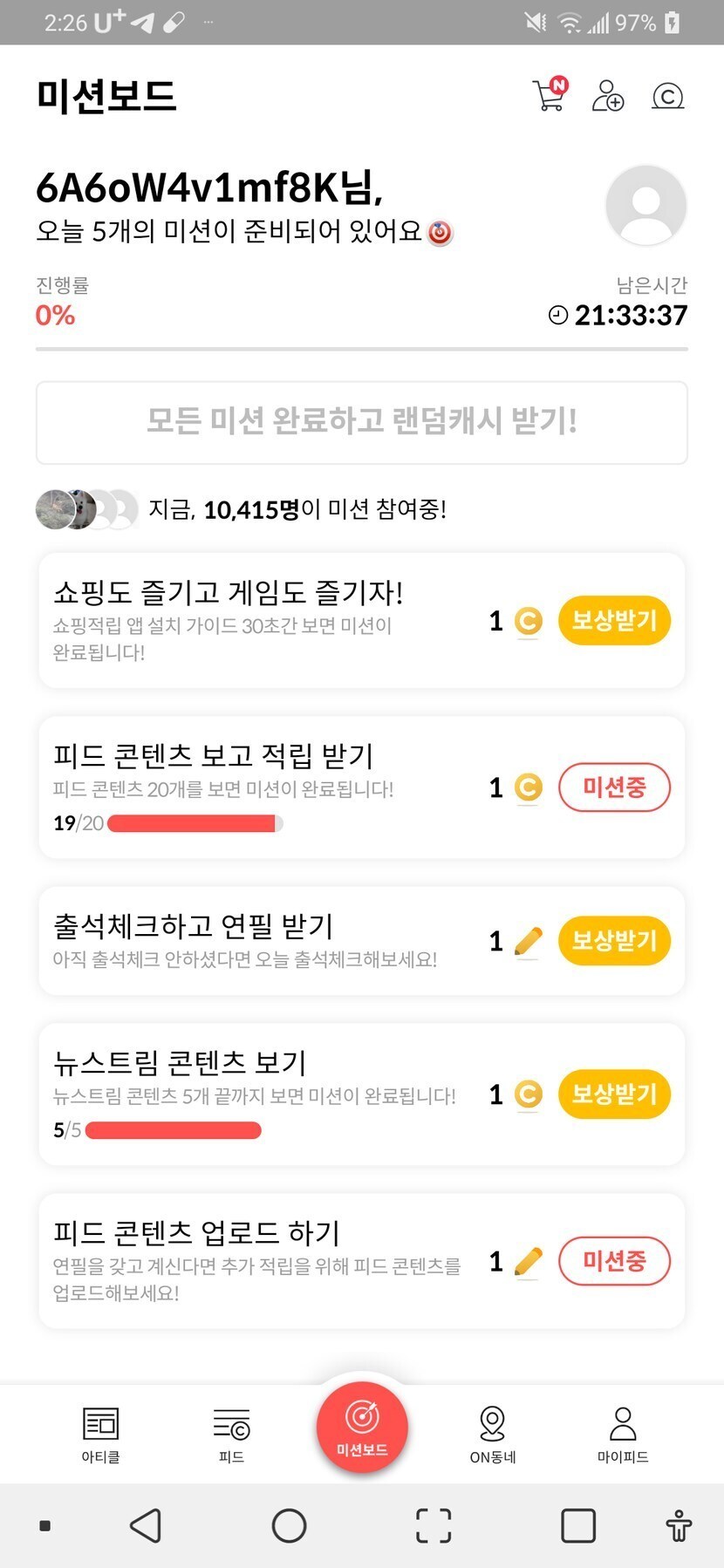
Task: Open the ON동네 tab
Action: pos(493,1435)
